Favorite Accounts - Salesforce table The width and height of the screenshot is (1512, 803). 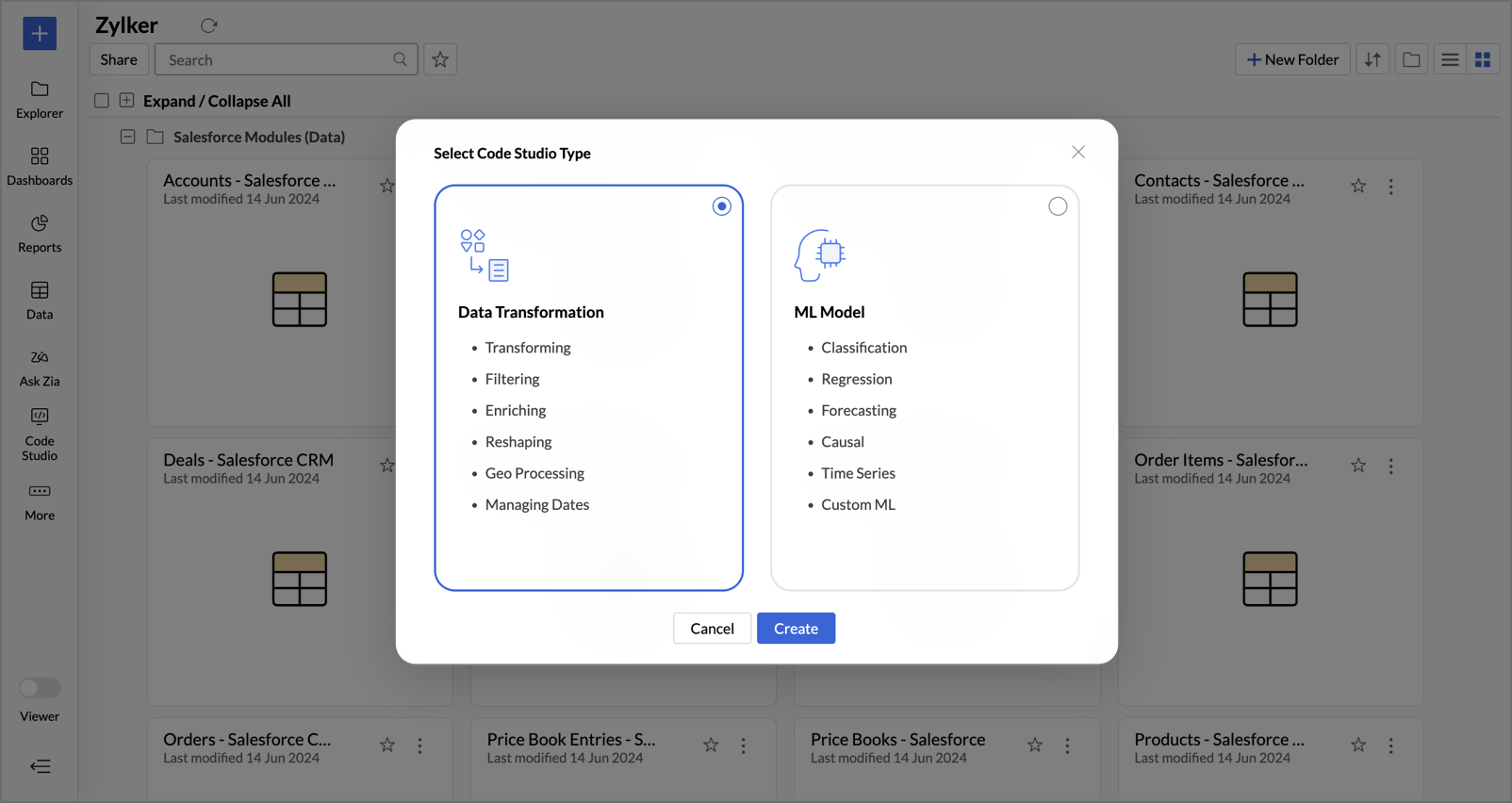pyautogui.click(x=387, y=186)
